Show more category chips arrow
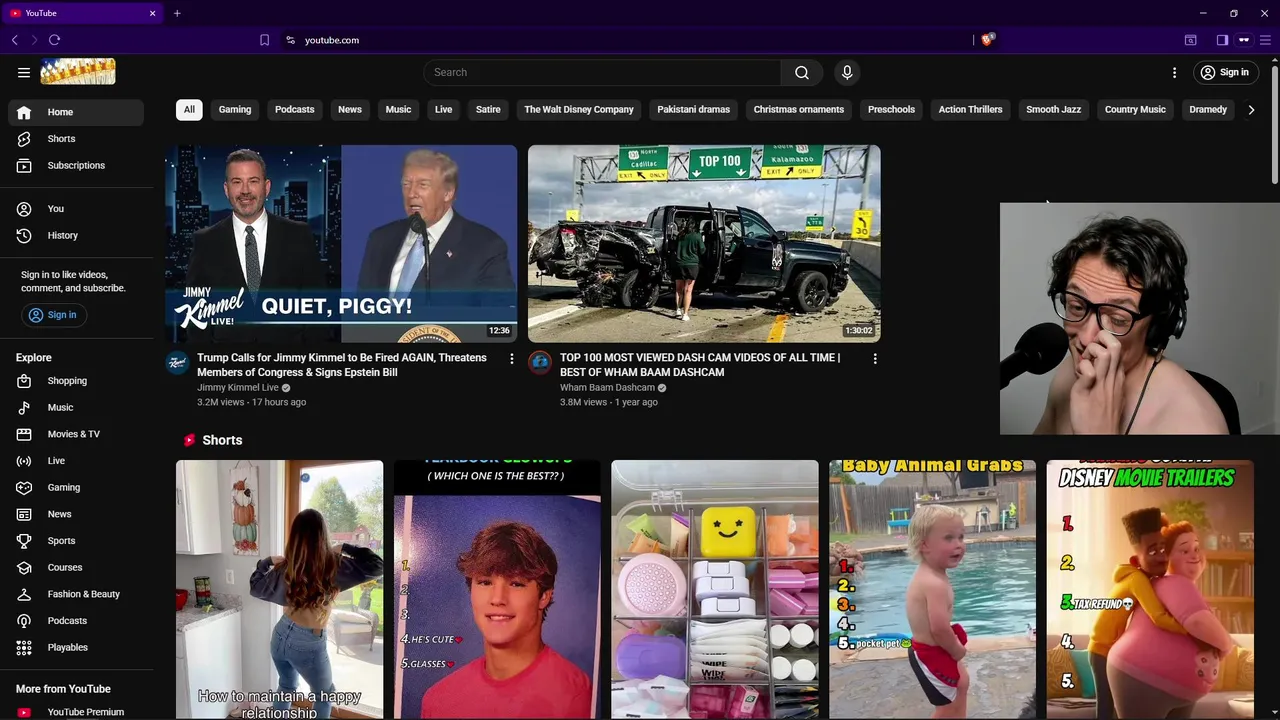1280x720 pixels. (x=1251, y=110)
